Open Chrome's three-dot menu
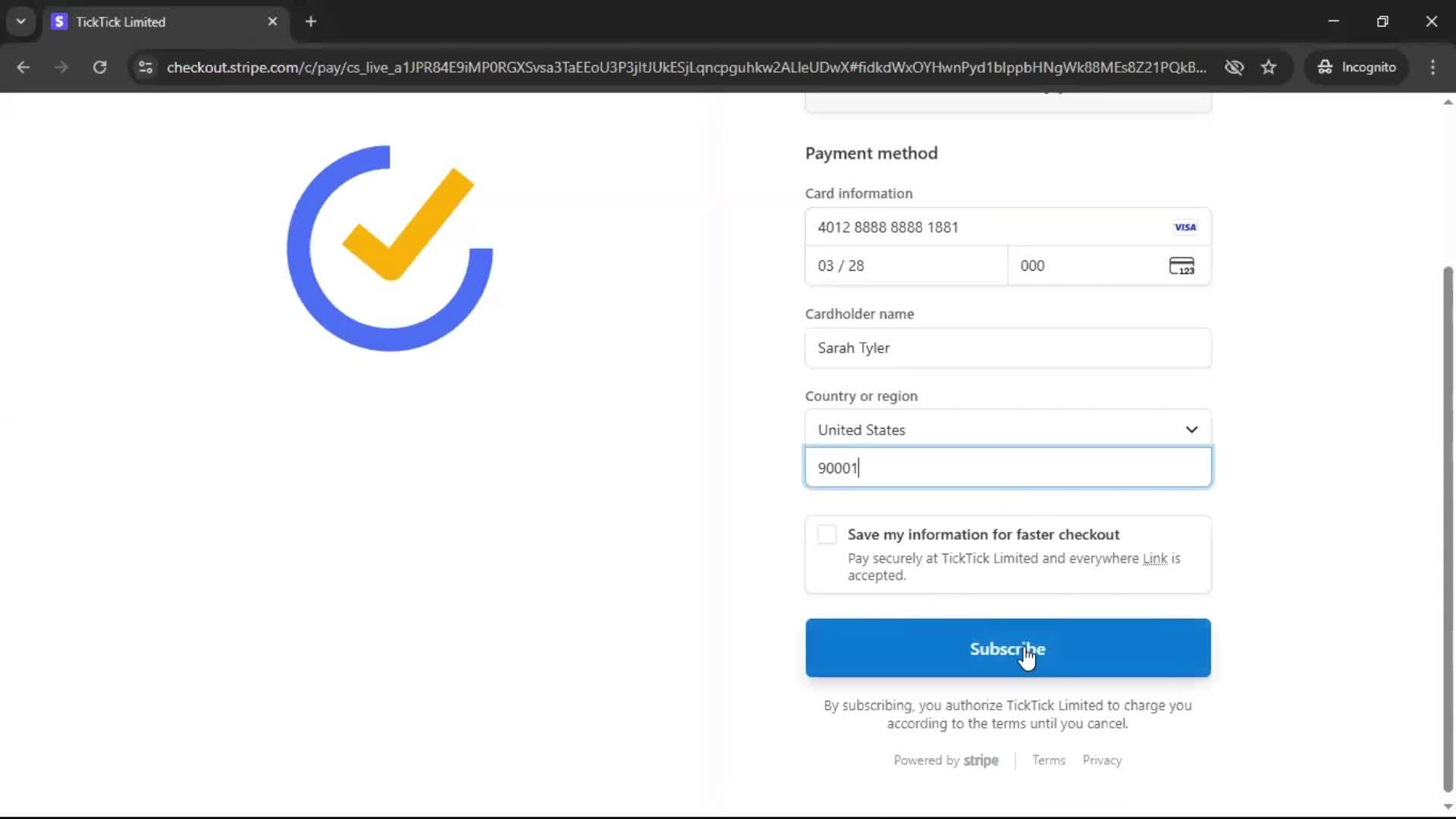The height and width of the screenshot is (819, 1456). (x=1432, y=67)
